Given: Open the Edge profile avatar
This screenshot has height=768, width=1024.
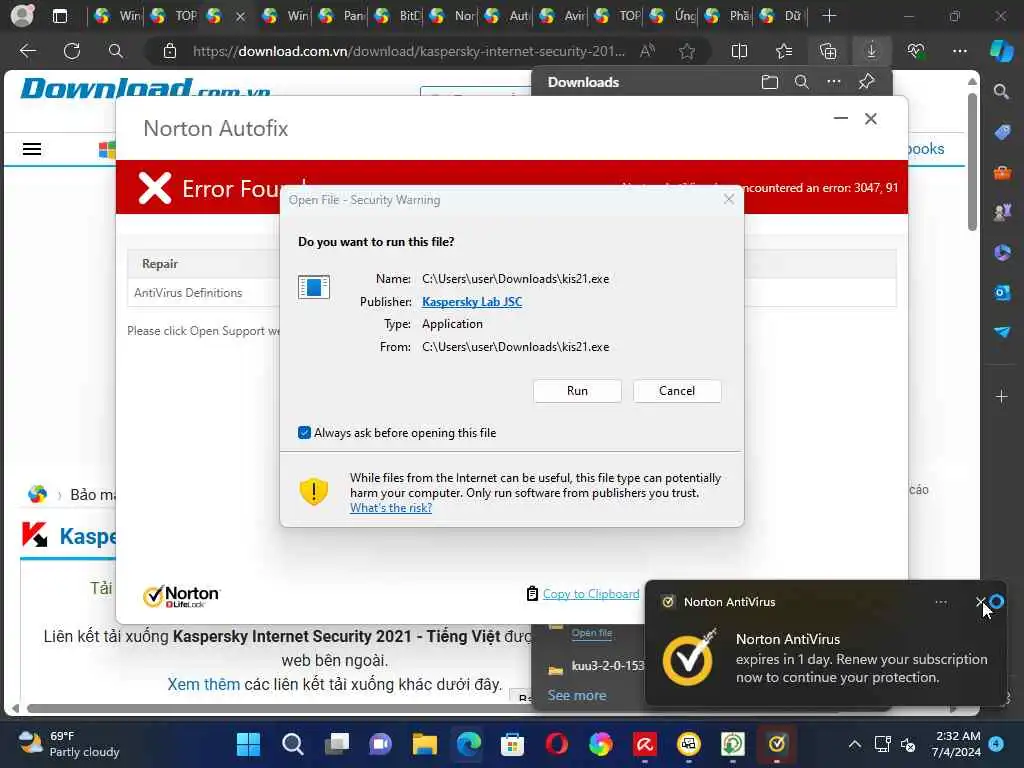Looking at the screenshot, I should pyautogui.click(x=22, y=16).
